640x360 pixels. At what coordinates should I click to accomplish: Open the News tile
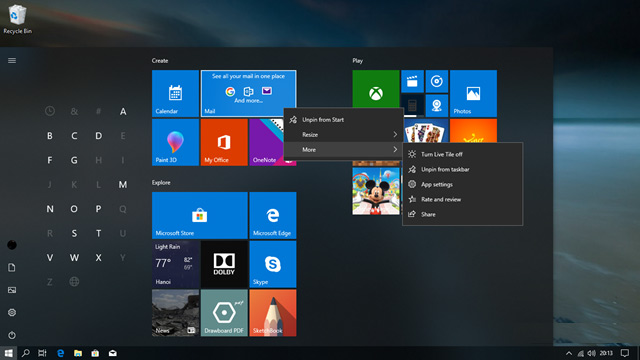[x=176, y=313]
